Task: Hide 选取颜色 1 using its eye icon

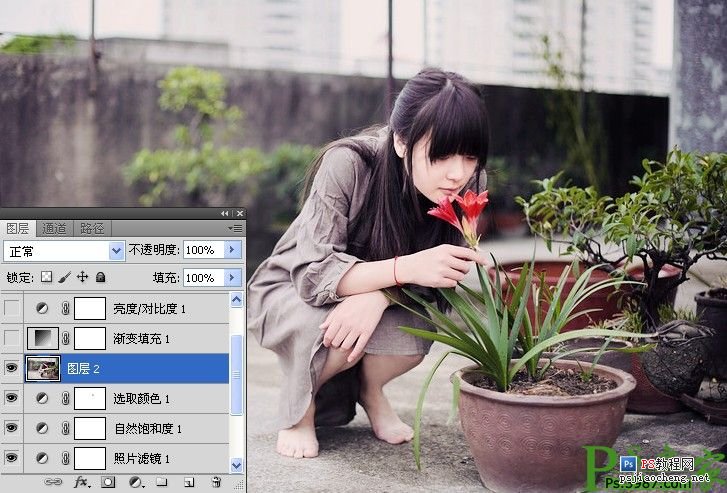Action: (12, 398)
